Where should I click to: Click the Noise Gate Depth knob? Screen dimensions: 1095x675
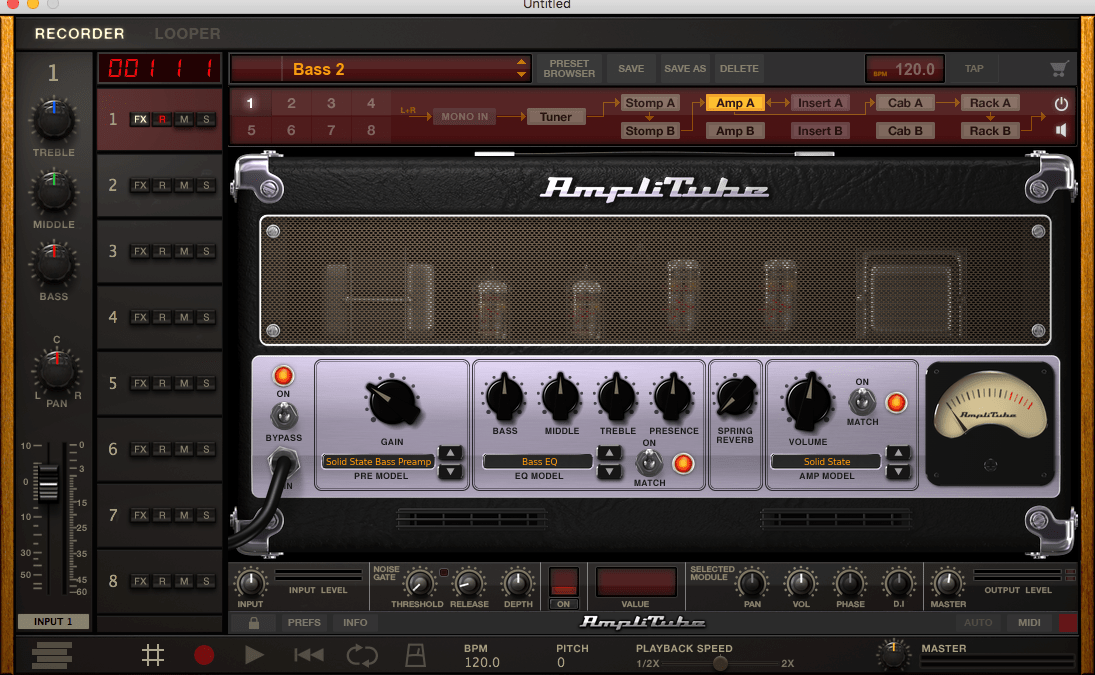click(x=517, y=583)
